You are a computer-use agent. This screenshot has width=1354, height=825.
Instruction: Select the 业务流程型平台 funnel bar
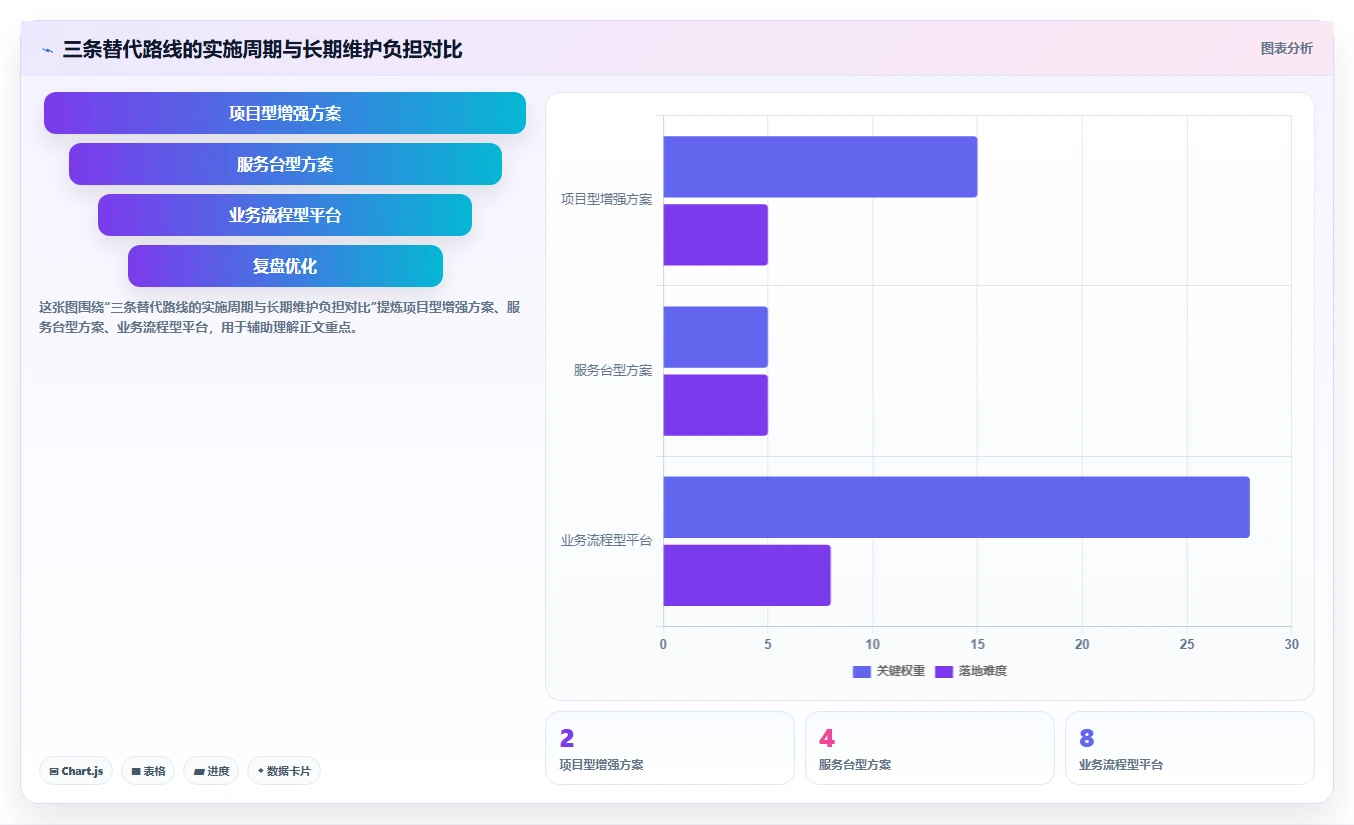pyautogui.click(x=285, y=215)
